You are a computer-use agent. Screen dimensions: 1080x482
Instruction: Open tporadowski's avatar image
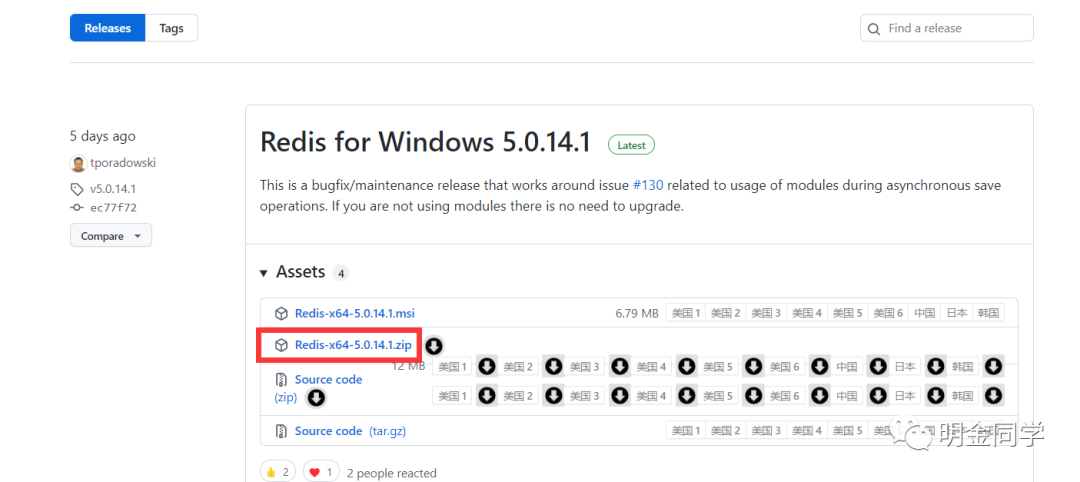[78, 164]
